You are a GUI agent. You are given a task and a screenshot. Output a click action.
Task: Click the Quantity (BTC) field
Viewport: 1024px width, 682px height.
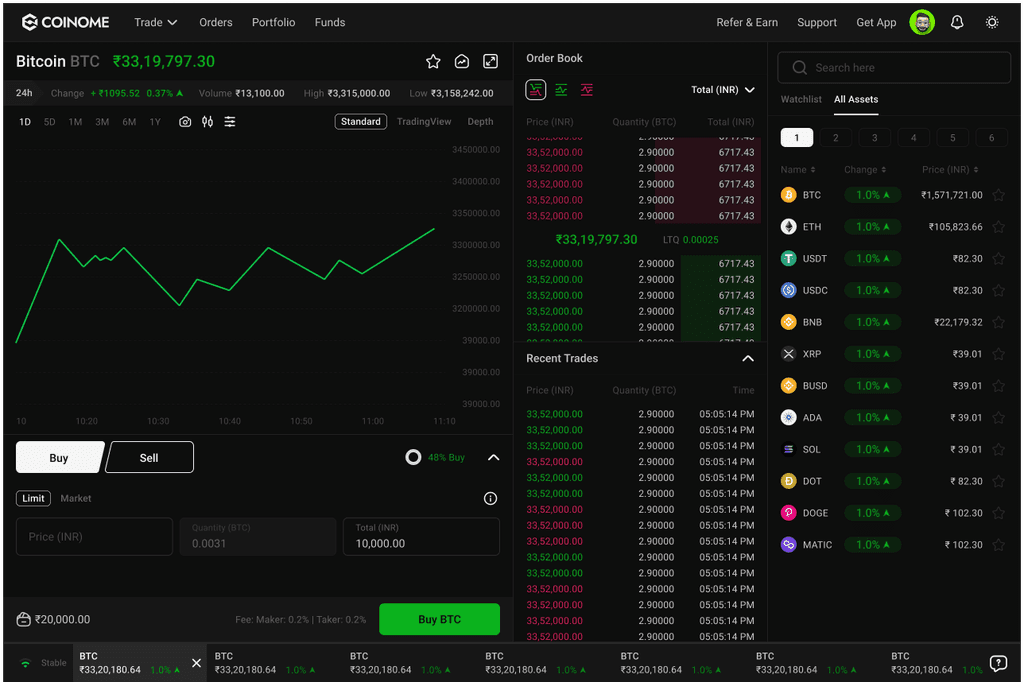click(x=258, y=536)
